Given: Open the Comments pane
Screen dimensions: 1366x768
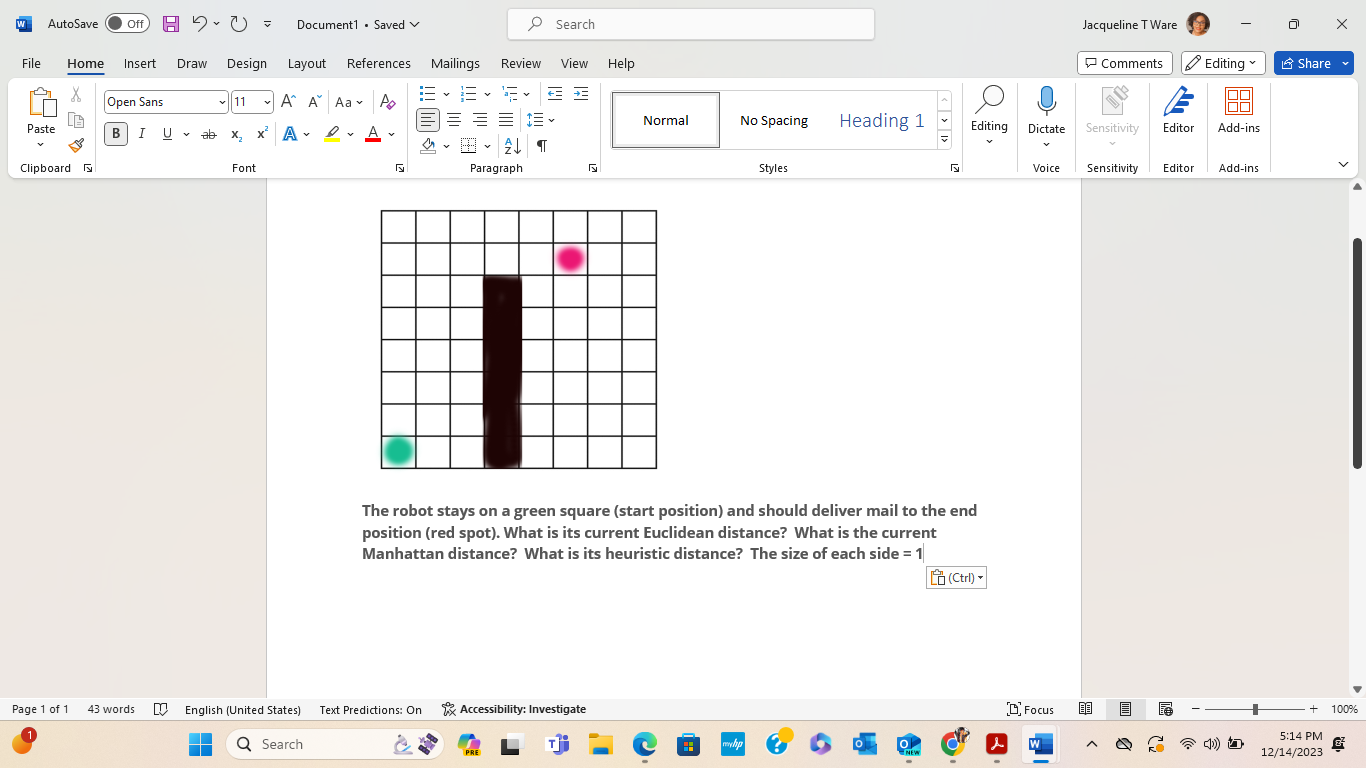Looking at the screenshot, I should (x=1124, y=62).
